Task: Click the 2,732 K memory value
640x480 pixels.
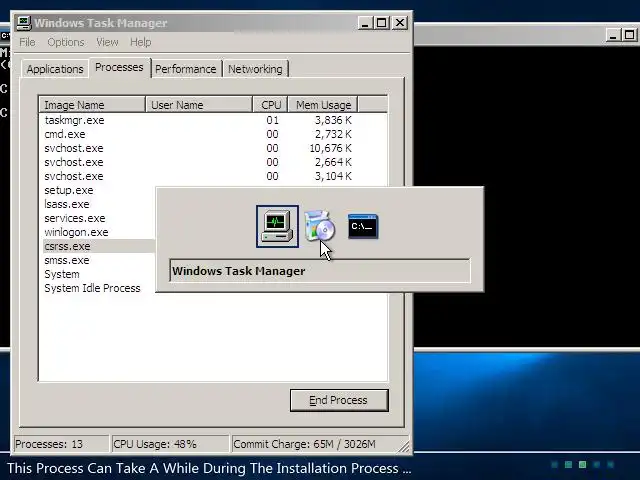Action: click(x=333, y=134)
